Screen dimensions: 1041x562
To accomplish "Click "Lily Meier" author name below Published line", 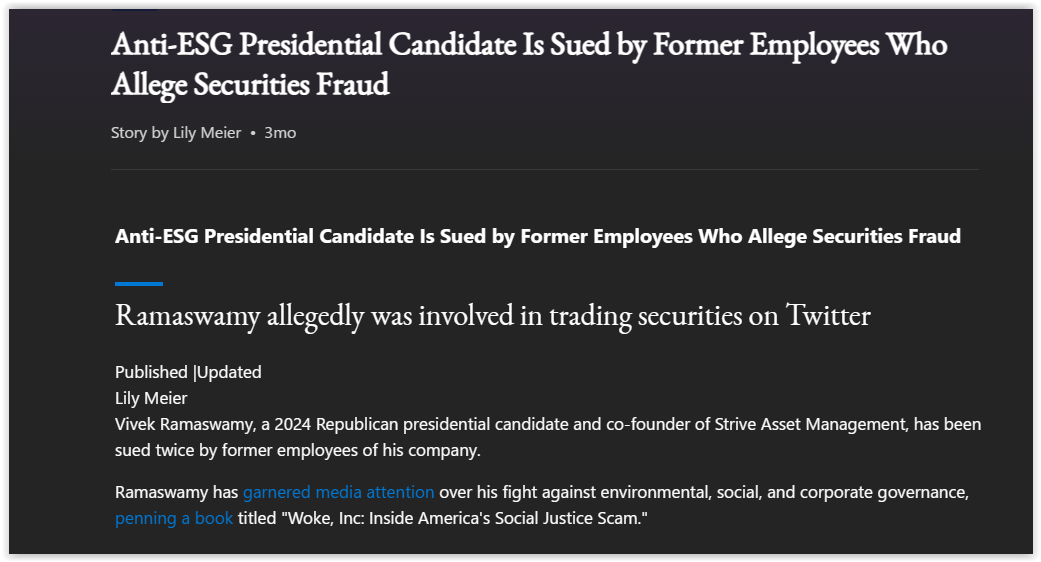I will point(151,398).
